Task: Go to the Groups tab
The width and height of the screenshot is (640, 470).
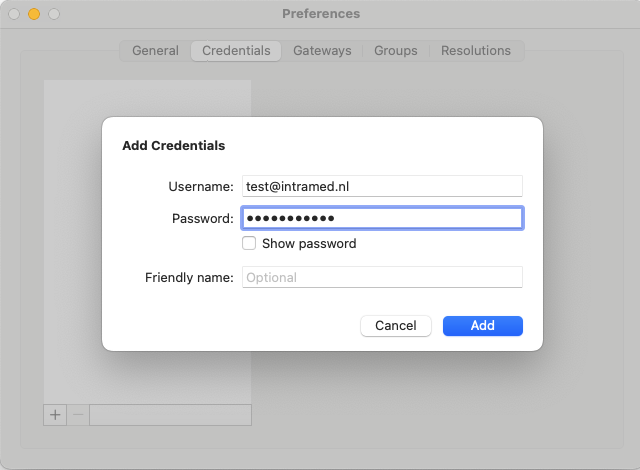Action: click(x=396, y=51)
